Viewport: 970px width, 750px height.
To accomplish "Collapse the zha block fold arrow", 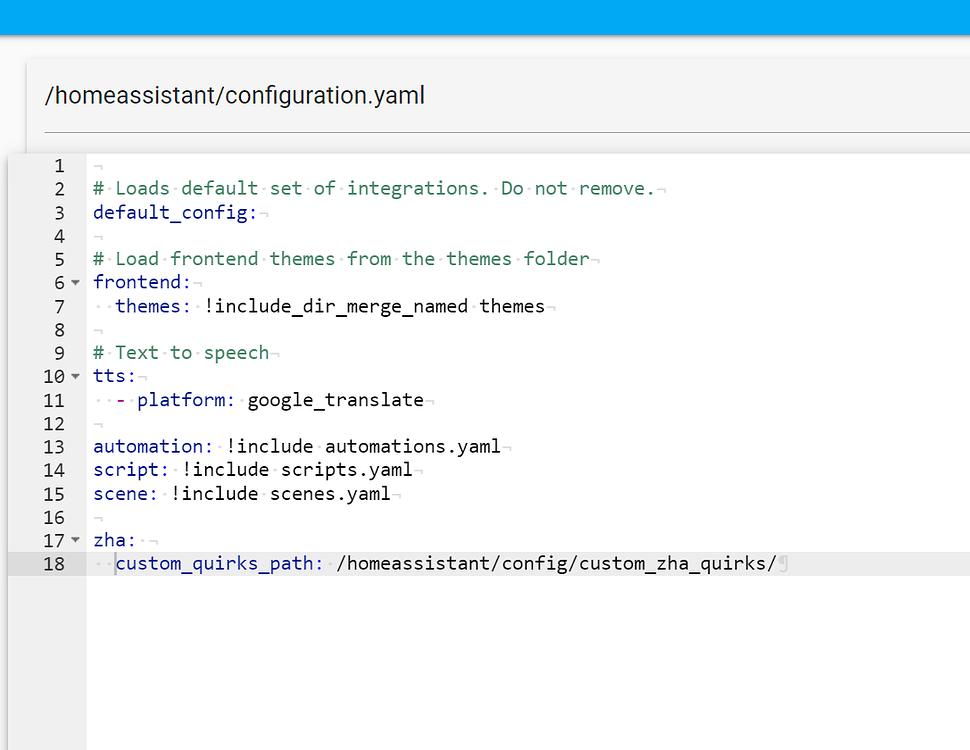I will (x=75, y=540).
